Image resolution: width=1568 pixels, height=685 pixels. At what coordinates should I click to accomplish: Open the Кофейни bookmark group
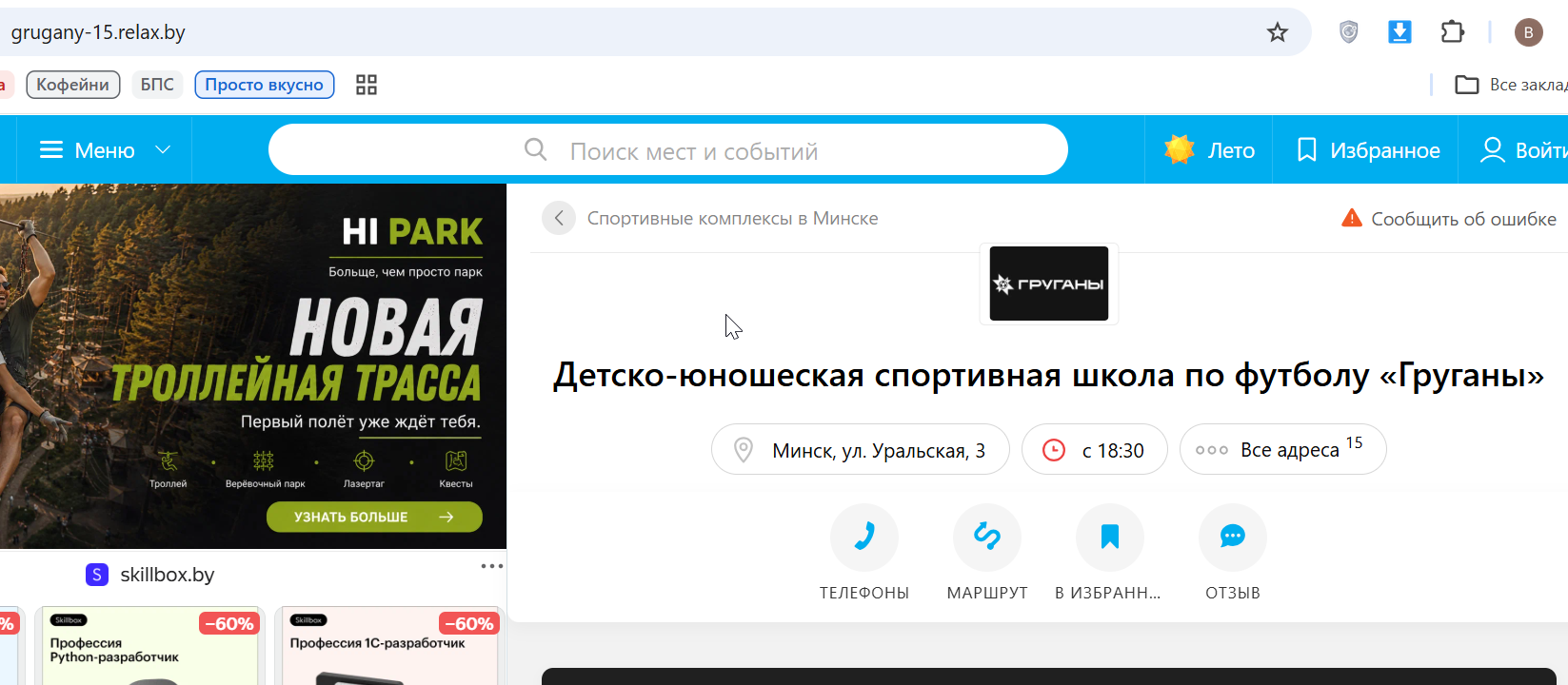click(x=73, y=85)
